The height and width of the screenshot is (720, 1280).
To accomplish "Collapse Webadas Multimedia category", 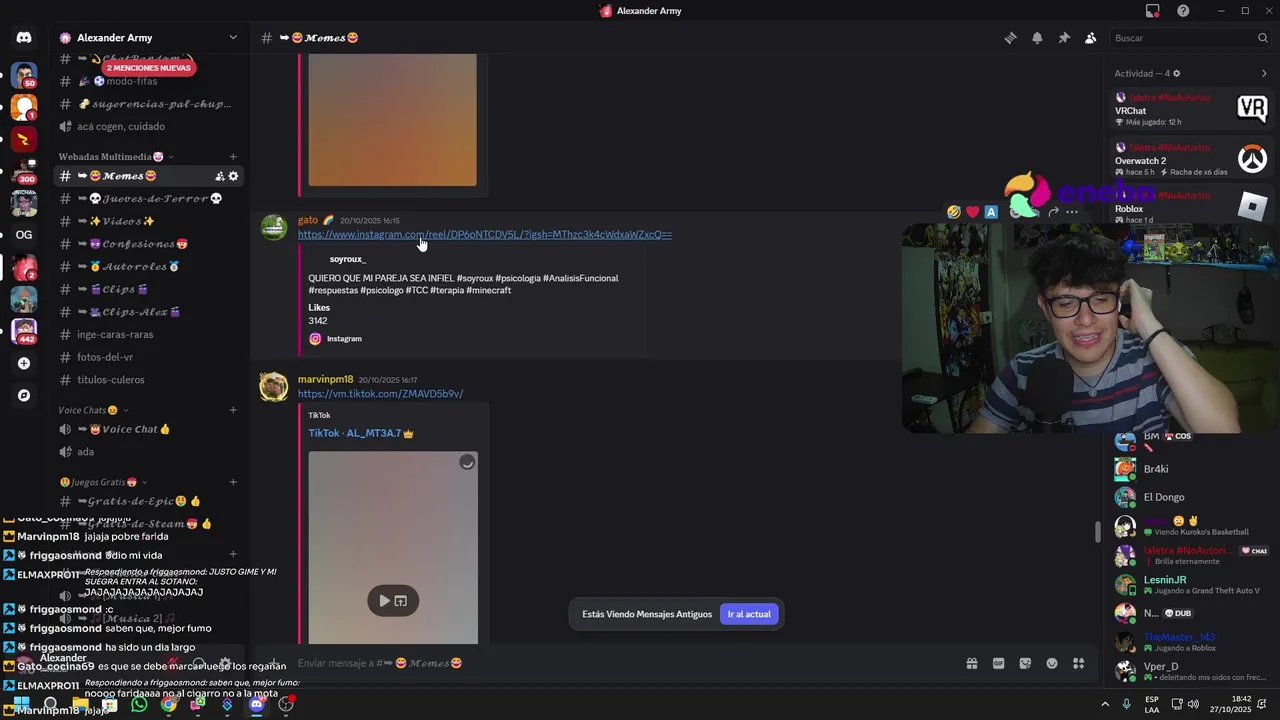I will [116, 157].
